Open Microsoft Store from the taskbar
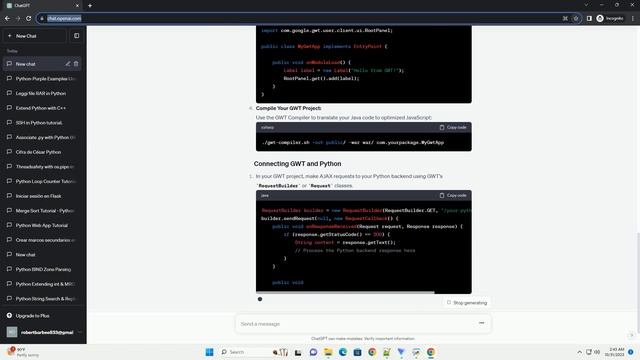The height and width of the screenshot is (360, 640). [357, 352]
